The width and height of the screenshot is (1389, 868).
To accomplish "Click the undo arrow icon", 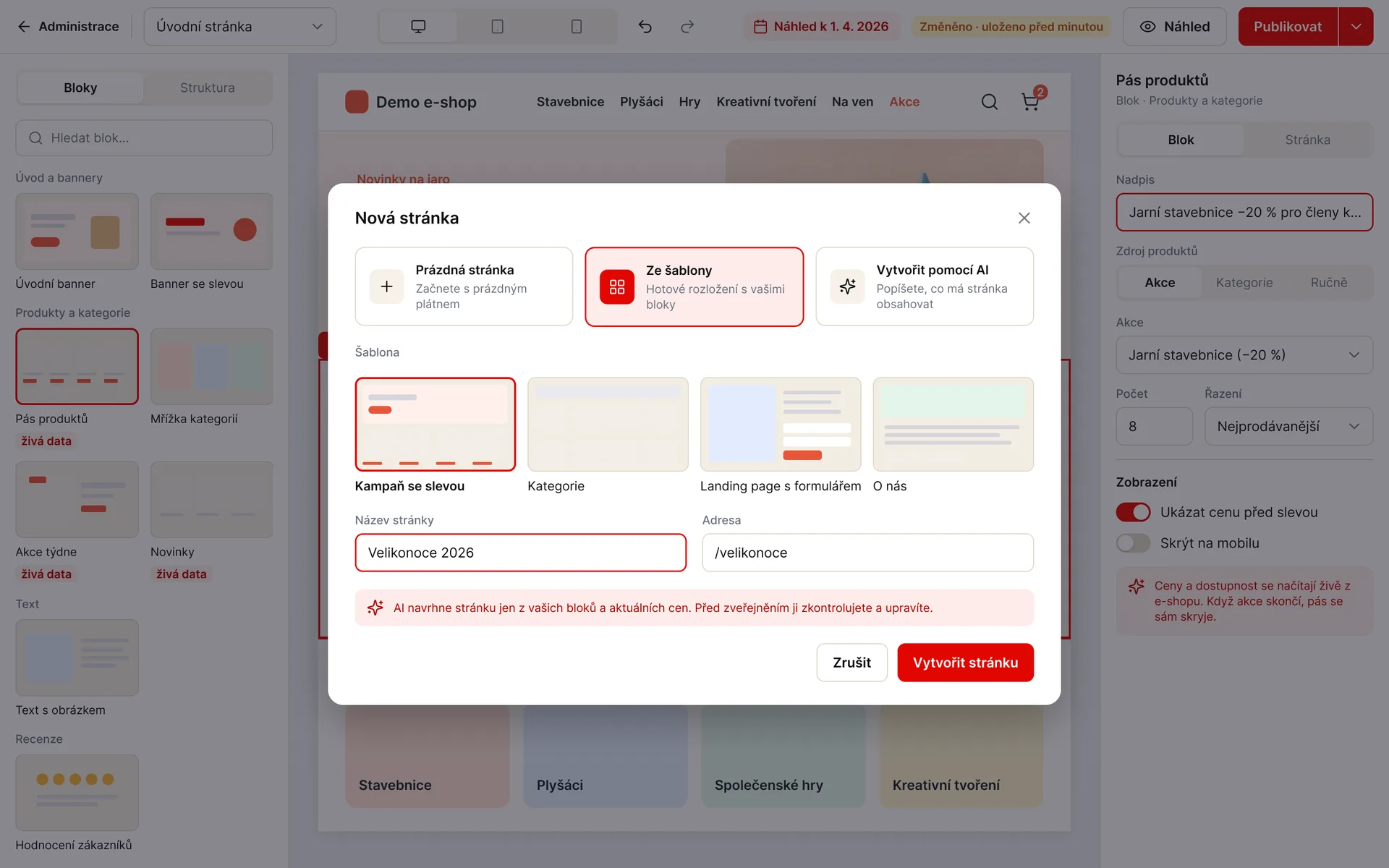I will tap(645, 27).
